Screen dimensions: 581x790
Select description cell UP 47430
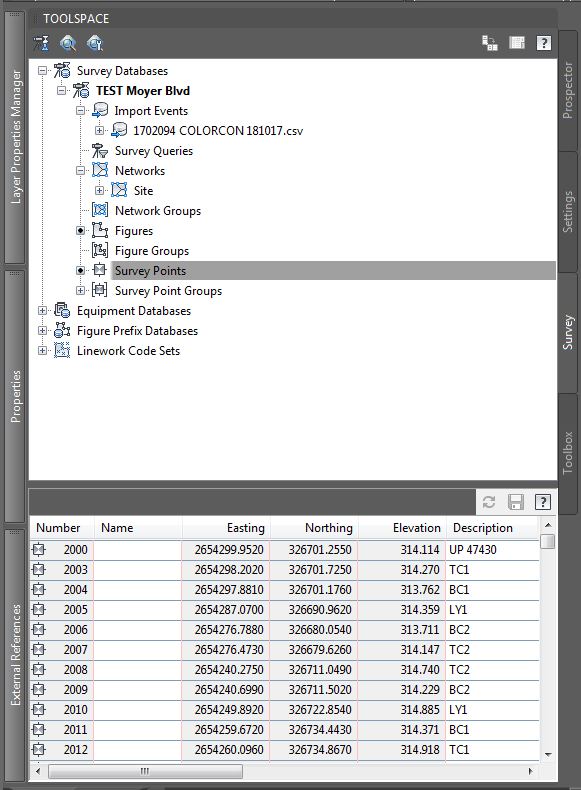tap(492, 550)
